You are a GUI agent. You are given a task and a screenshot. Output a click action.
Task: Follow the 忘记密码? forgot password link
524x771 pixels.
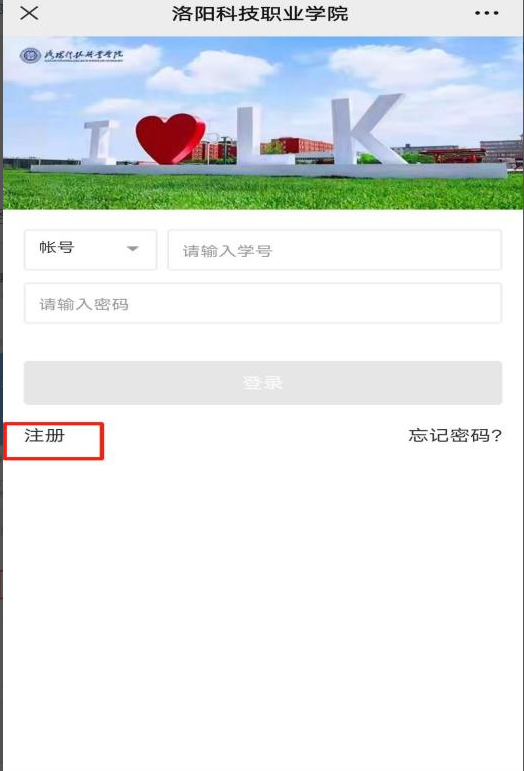[455, 435]
